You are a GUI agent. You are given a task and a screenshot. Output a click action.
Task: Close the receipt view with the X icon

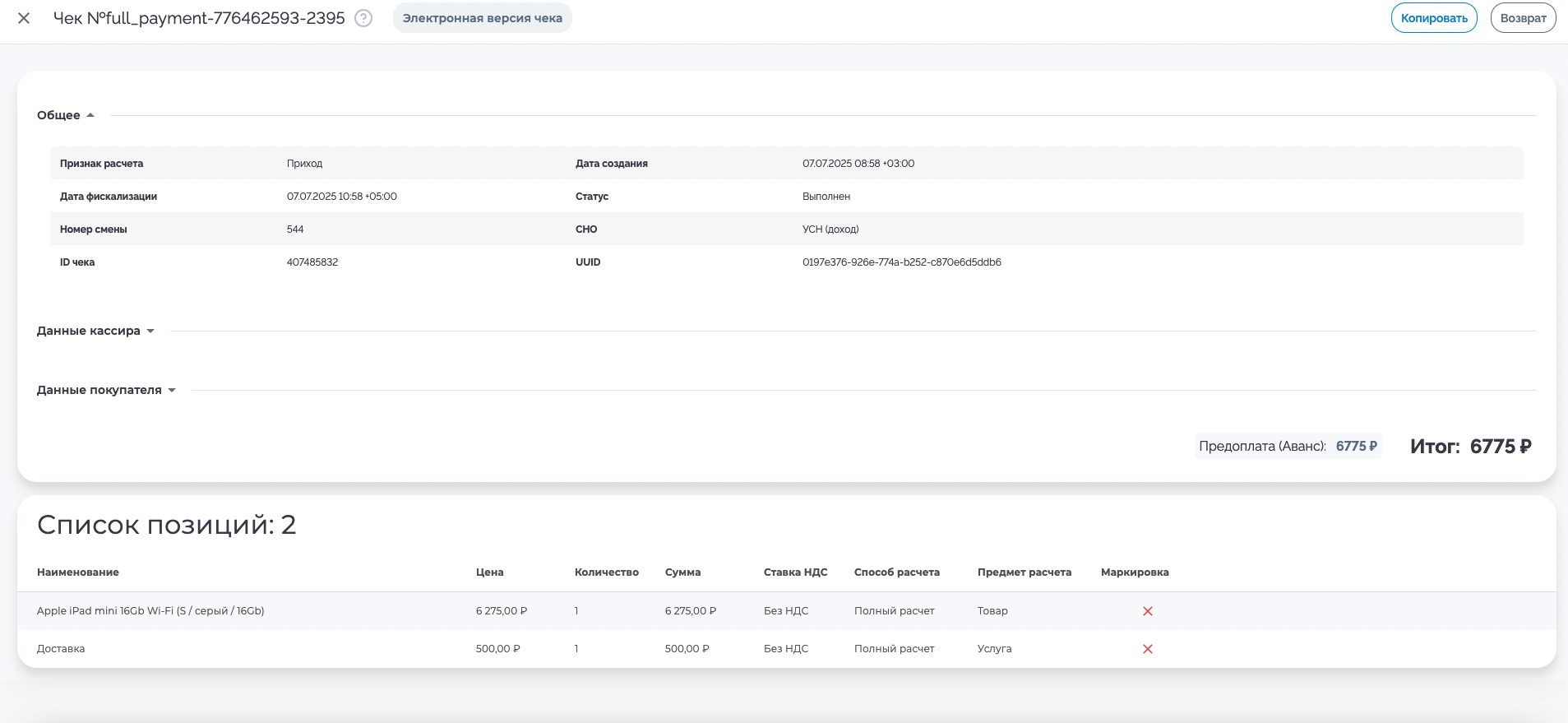point(24,18)
